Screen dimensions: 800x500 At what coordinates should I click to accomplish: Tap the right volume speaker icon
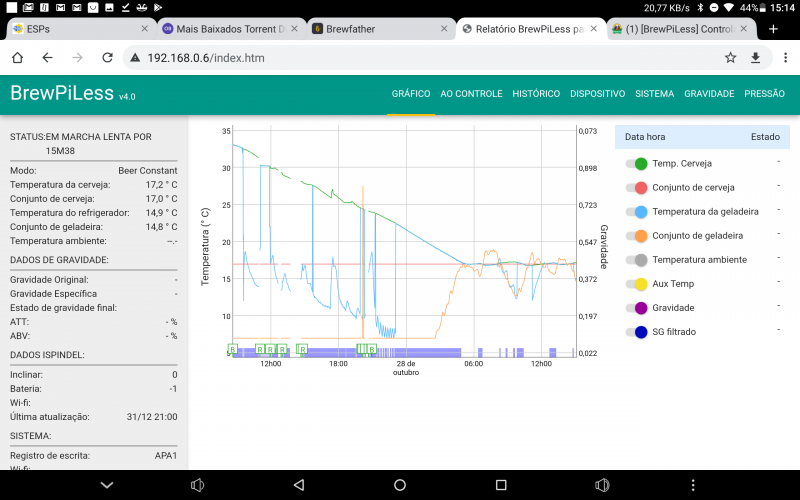(602, 485)
